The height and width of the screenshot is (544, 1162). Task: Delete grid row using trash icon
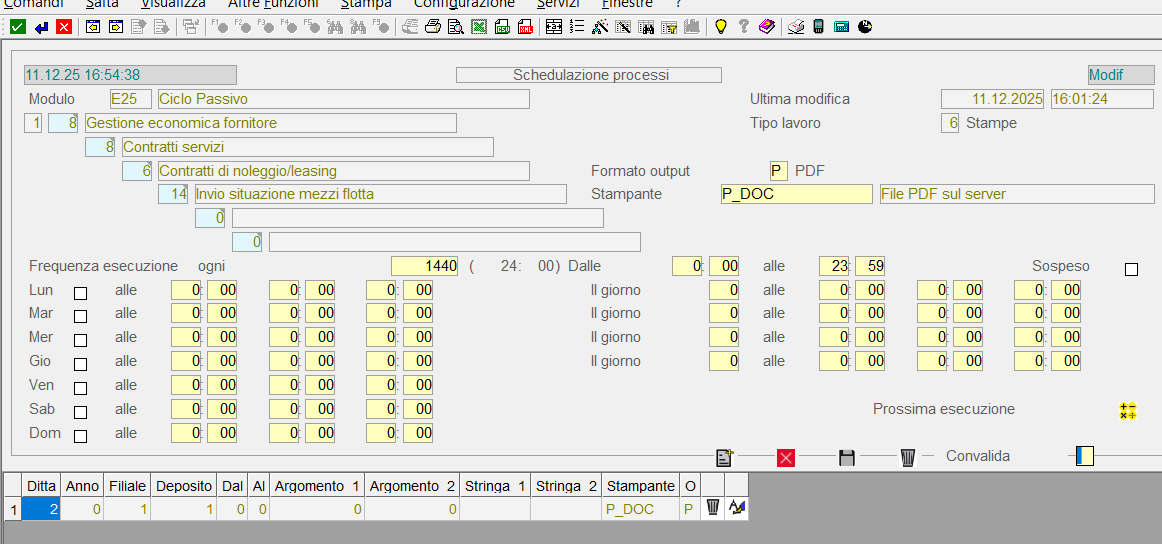click(713, 508)
